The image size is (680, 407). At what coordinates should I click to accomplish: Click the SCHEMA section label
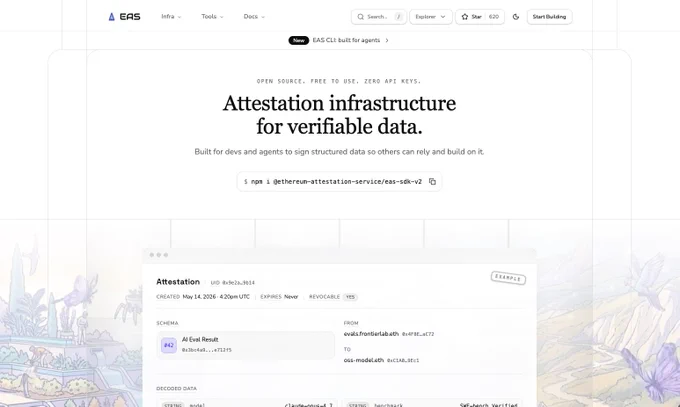[167, 323]
